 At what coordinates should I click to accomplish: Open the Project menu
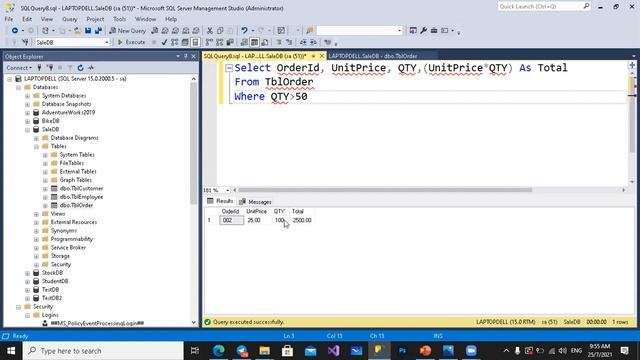click(x=95, y=19)
